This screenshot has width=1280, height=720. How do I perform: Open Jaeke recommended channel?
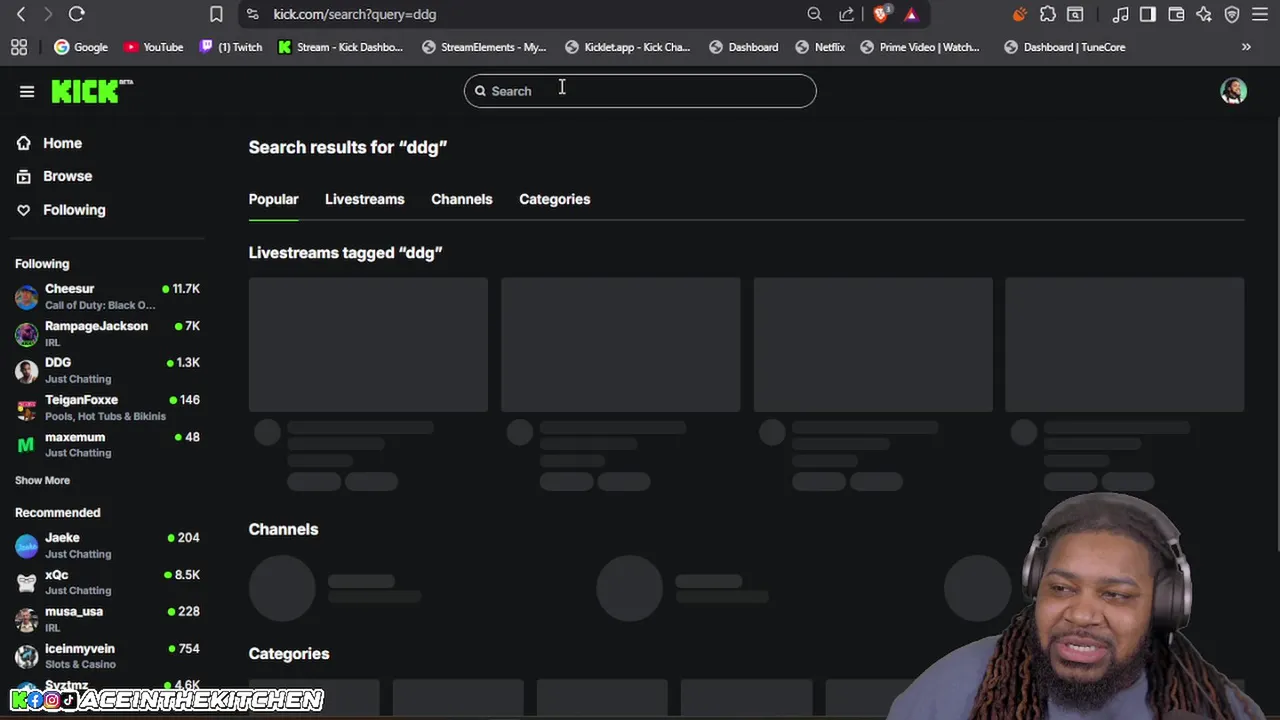coord(107,545)
